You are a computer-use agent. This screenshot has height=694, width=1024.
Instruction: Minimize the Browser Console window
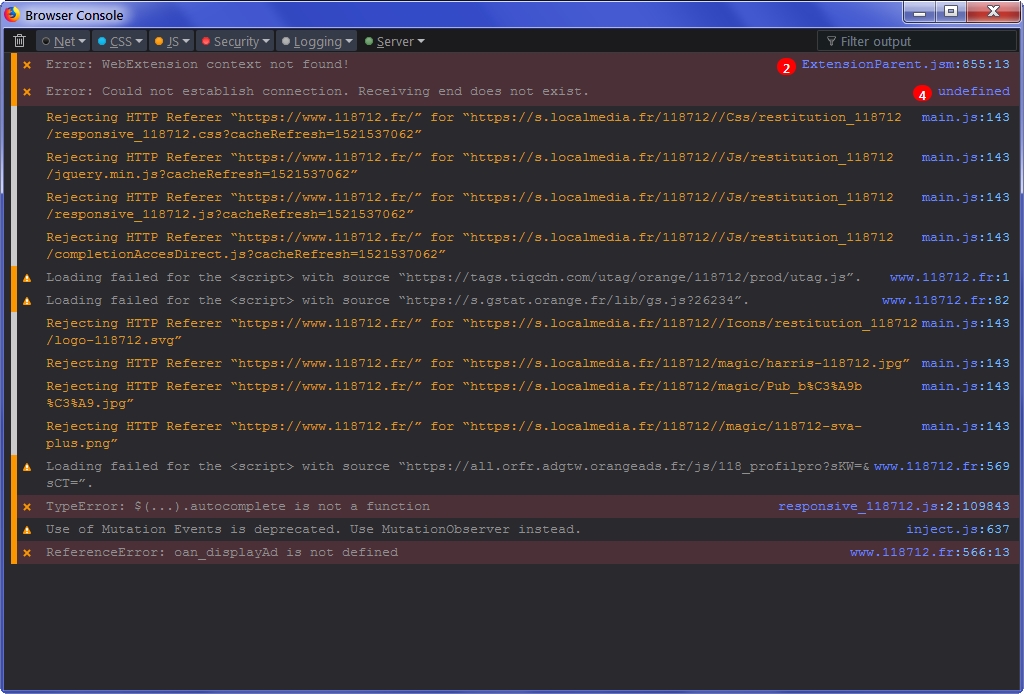tap(920, 12)
